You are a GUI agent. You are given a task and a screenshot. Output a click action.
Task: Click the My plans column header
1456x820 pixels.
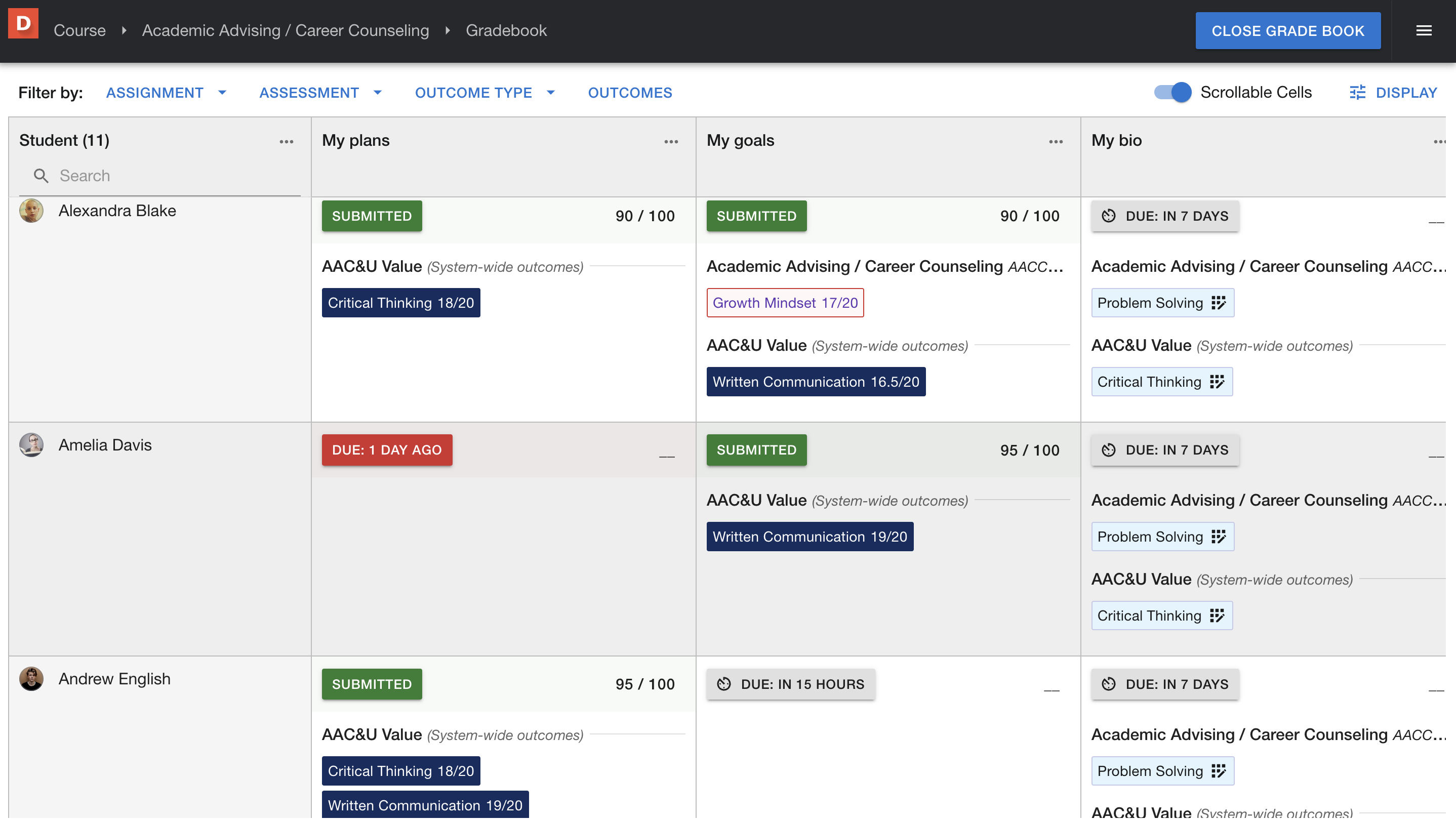(355, 140)
